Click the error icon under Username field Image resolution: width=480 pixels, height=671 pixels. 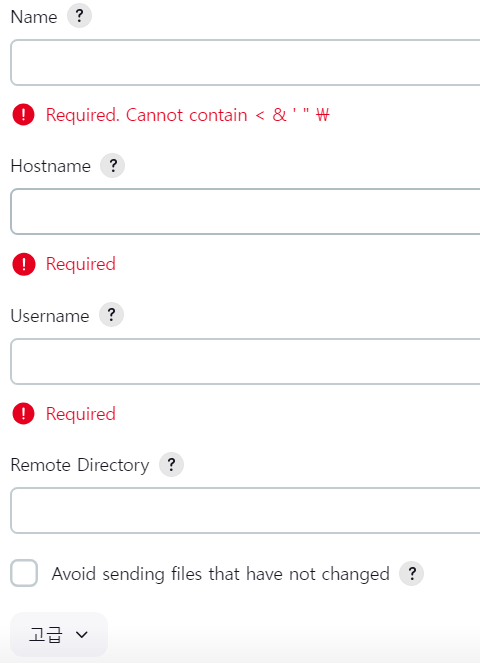[x=24, y=414]
